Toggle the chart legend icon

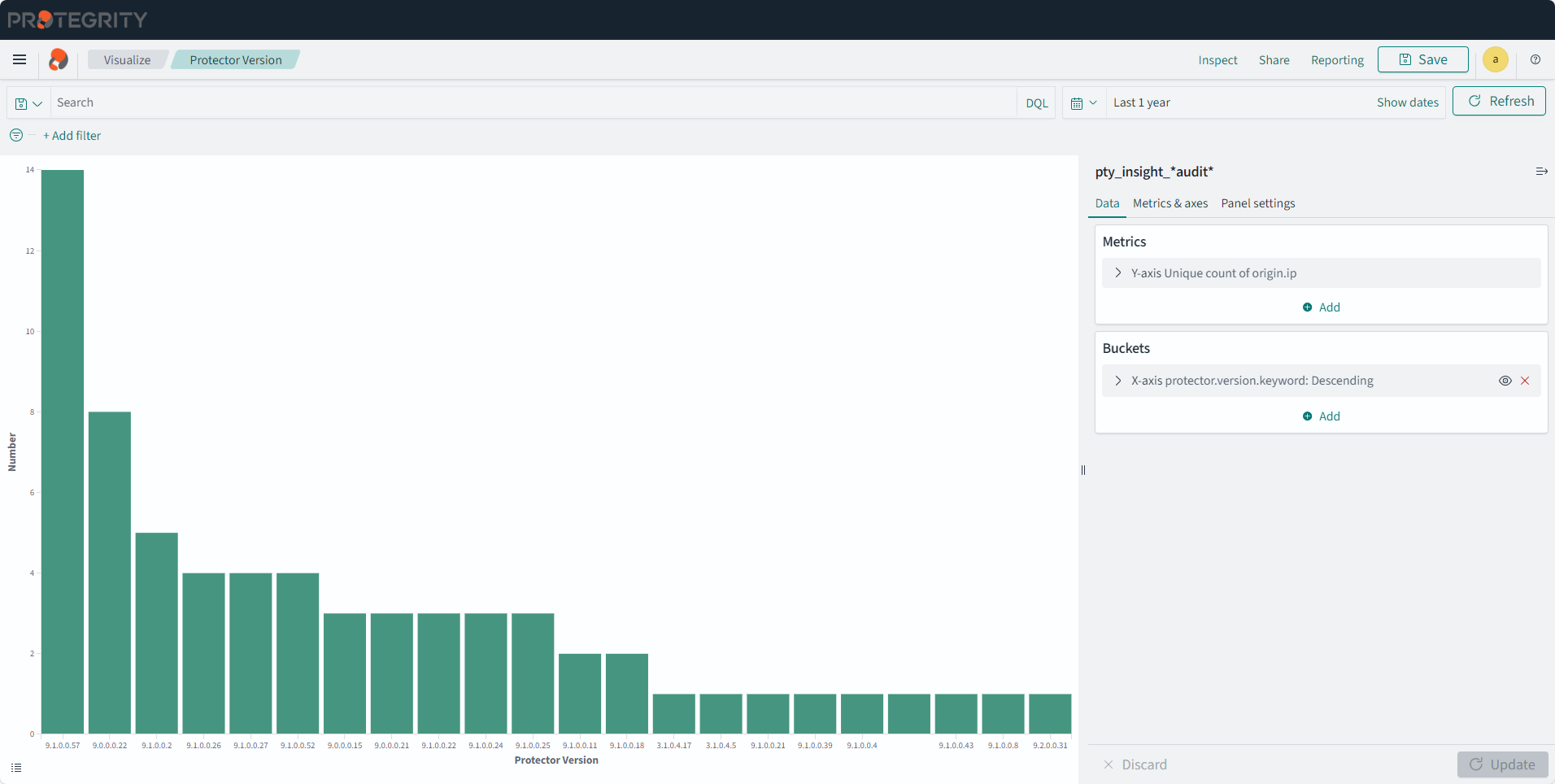point(16,768)
